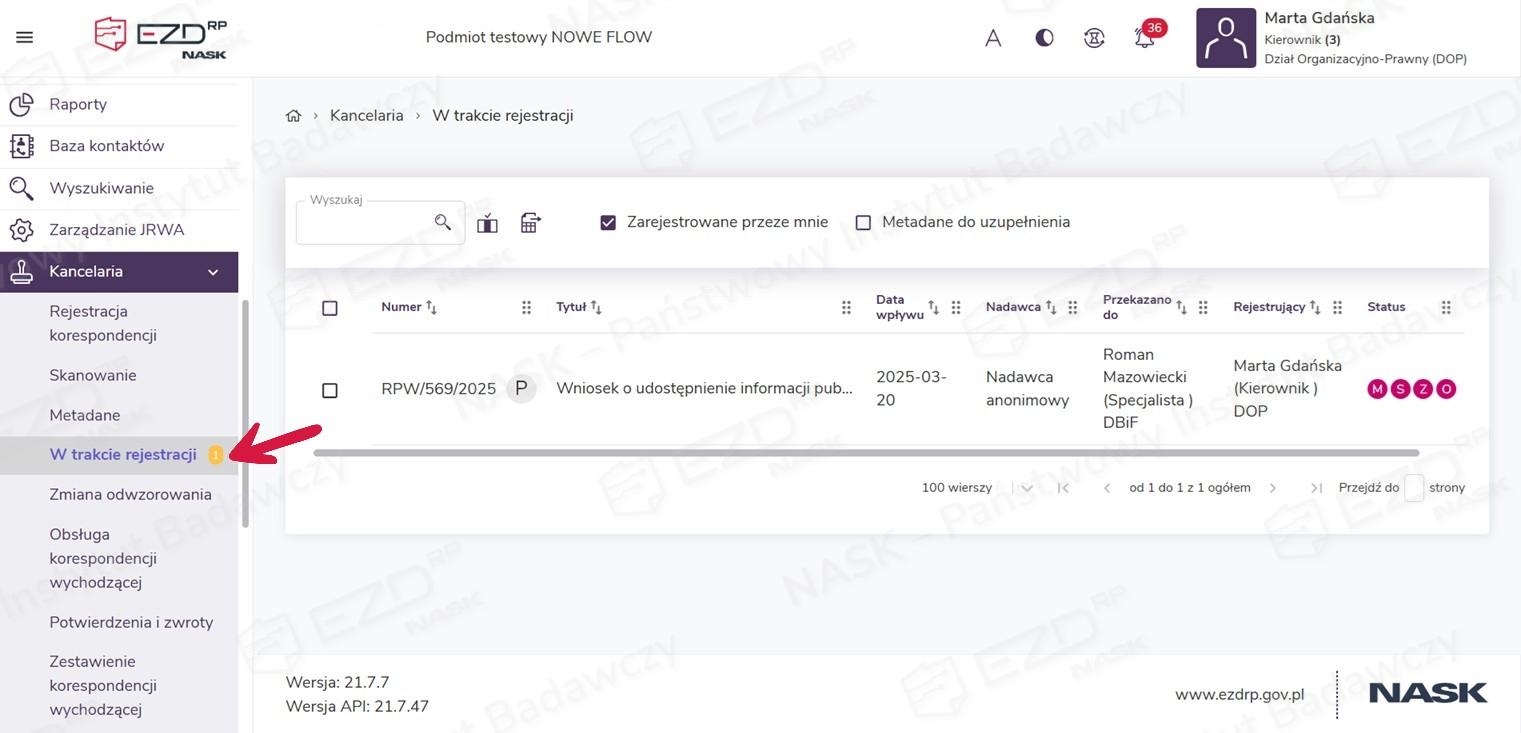Click the home icon in breadcrumb

click(x=293, y=116)
